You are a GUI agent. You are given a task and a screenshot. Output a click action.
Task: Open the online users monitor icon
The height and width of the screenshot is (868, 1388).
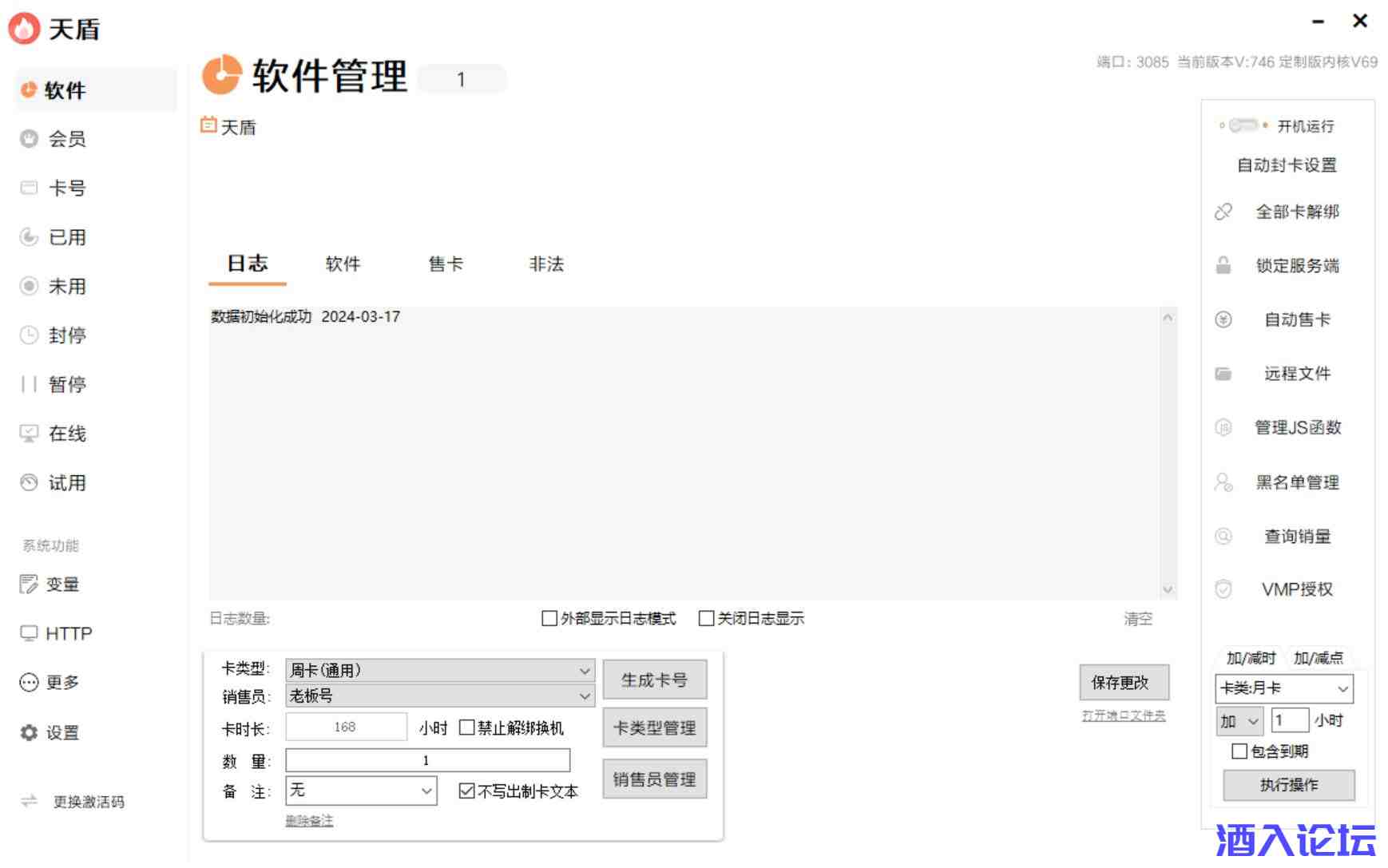click(x=29, y=434)
